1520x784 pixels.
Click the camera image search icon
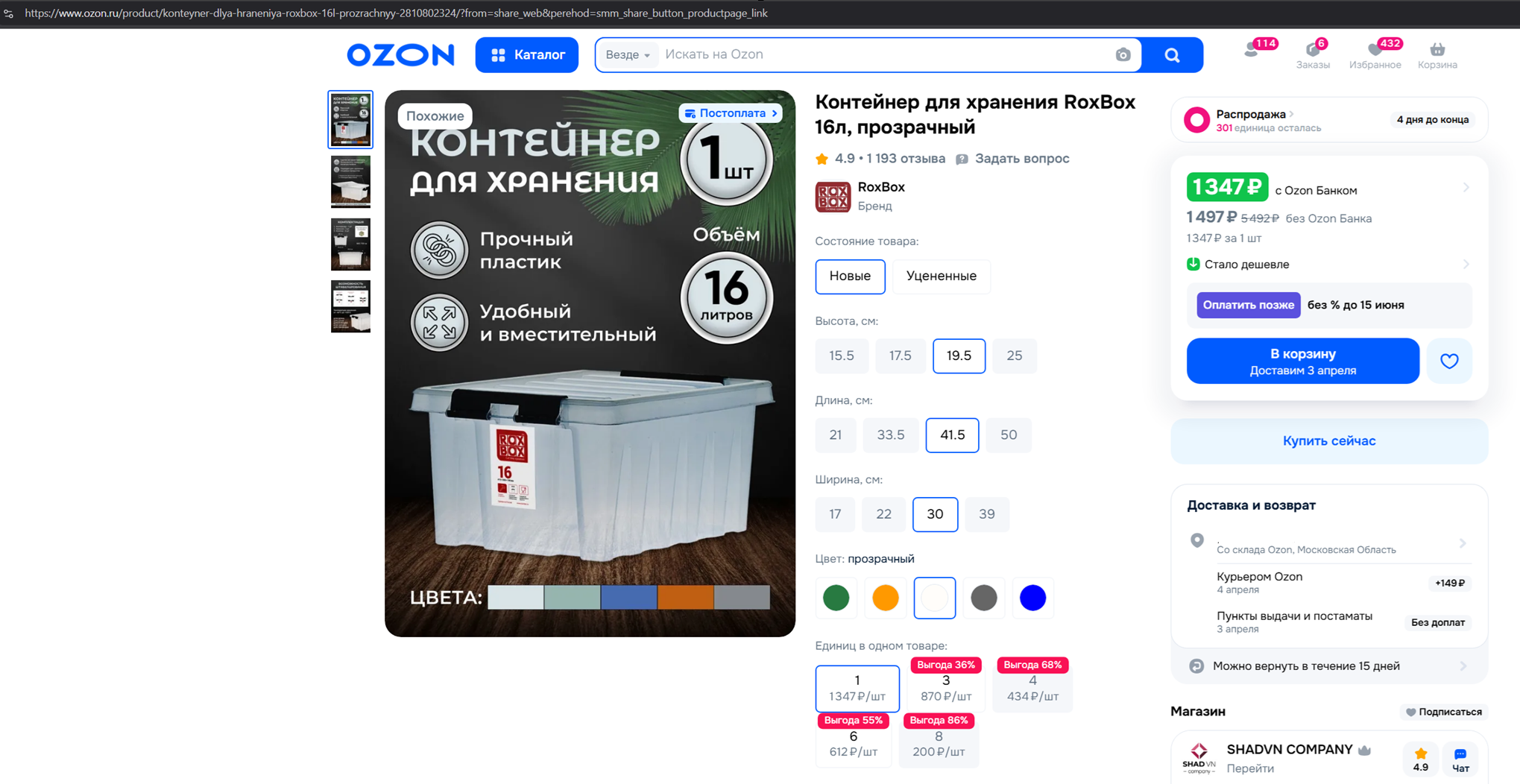pos(1123,54)
